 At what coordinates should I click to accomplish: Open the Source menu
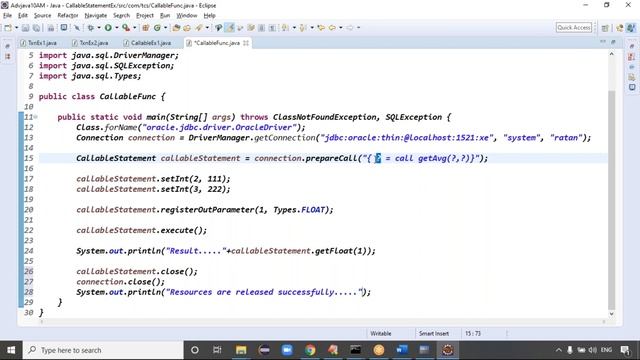[x=42, y=16]
